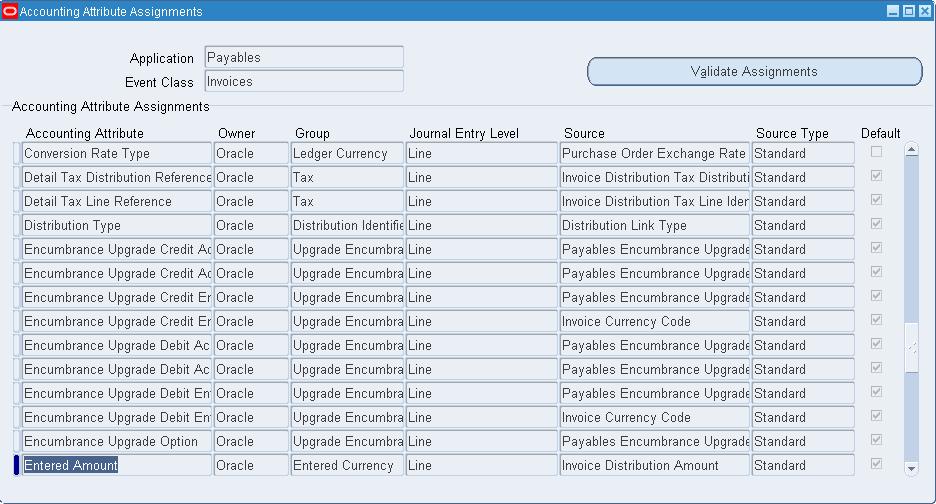The height and width of the screenshot is (504, 936).
Task: Select the Encumbrance Upgrade Option attribute
Action: pyautogui.click(x=117, y=441)
